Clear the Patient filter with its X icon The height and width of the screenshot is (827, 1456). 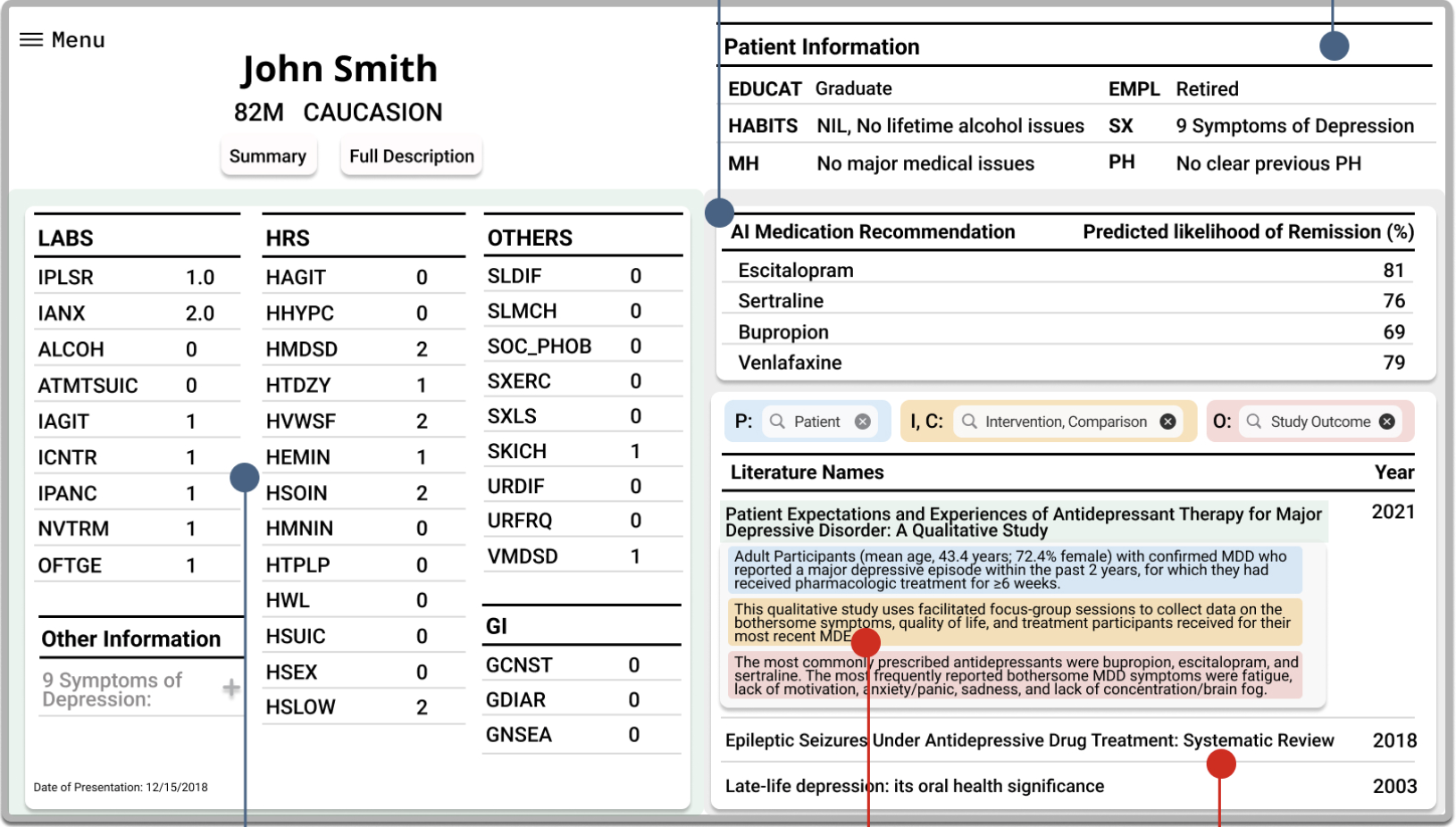pos(862,422)
